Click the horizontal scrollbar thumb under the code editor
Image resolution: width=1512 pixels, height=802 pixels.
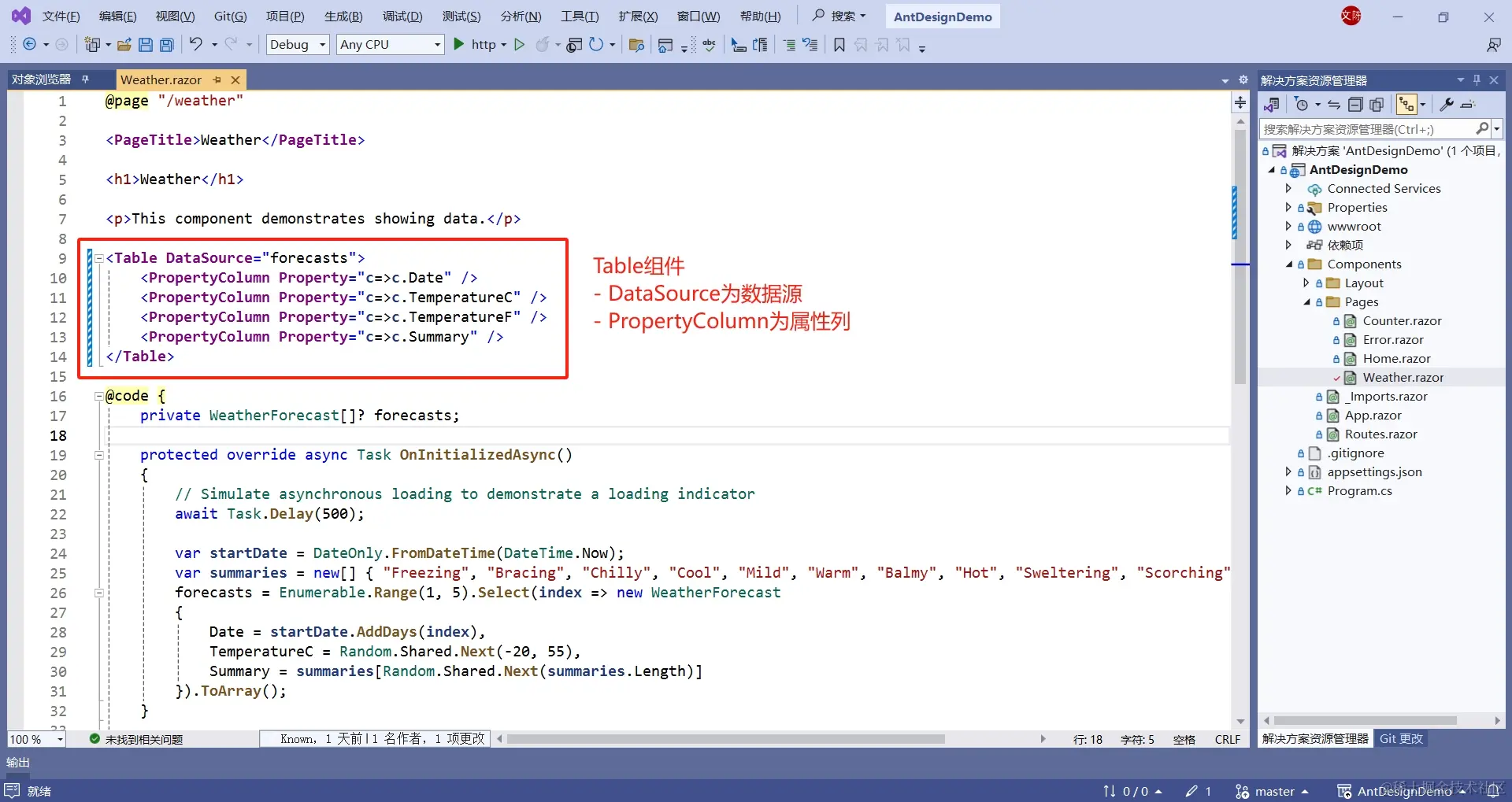point(725,739)
